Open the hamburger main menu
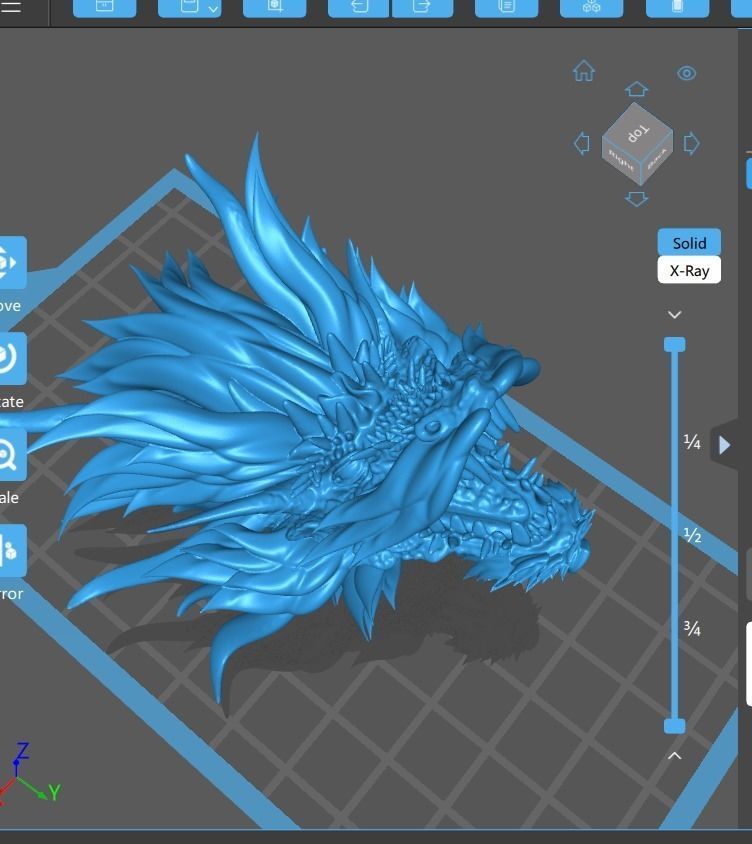The width and height of the screenshot is (752, 844). click(10, 6)
